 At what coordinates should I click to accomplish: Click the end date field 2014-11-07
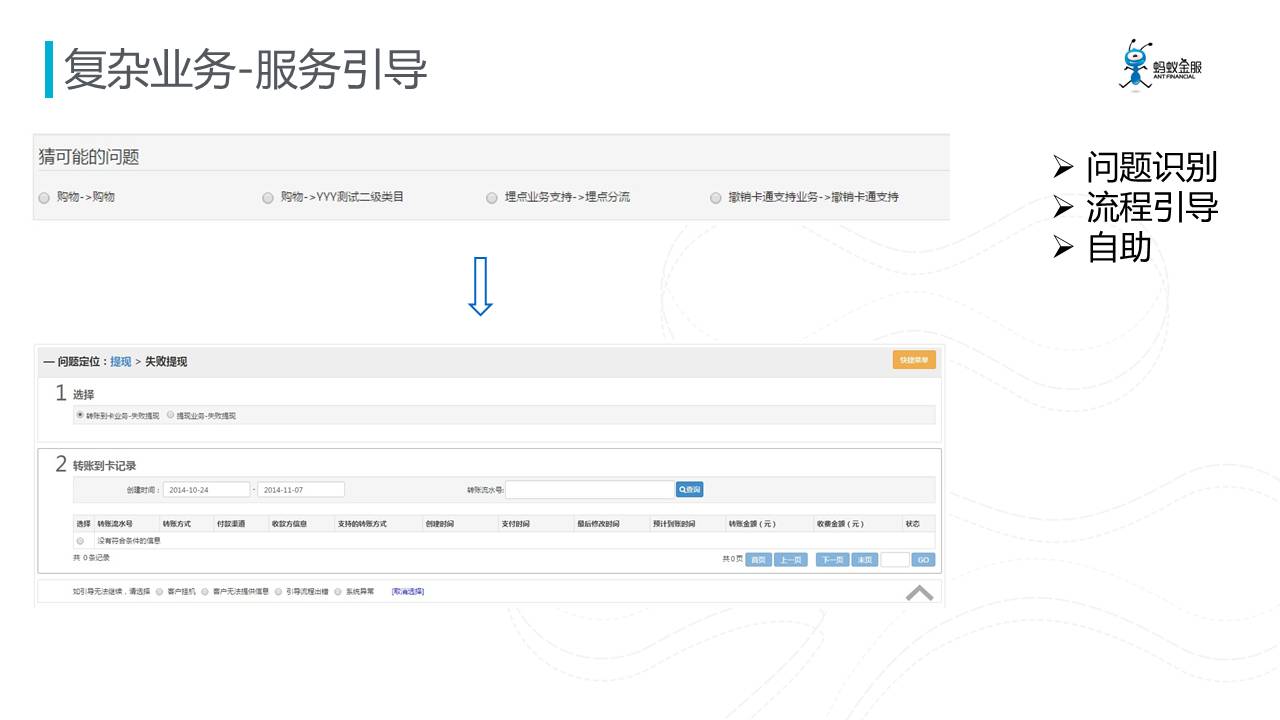click(x=301, y=490)
